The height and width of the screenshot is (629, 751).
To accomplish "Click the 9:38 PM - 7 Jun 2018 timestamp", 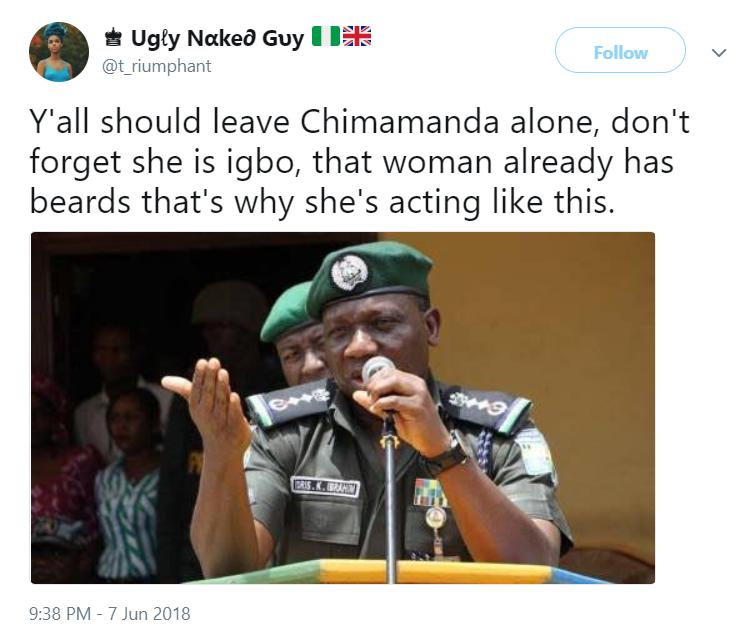I will pos(110,613).
